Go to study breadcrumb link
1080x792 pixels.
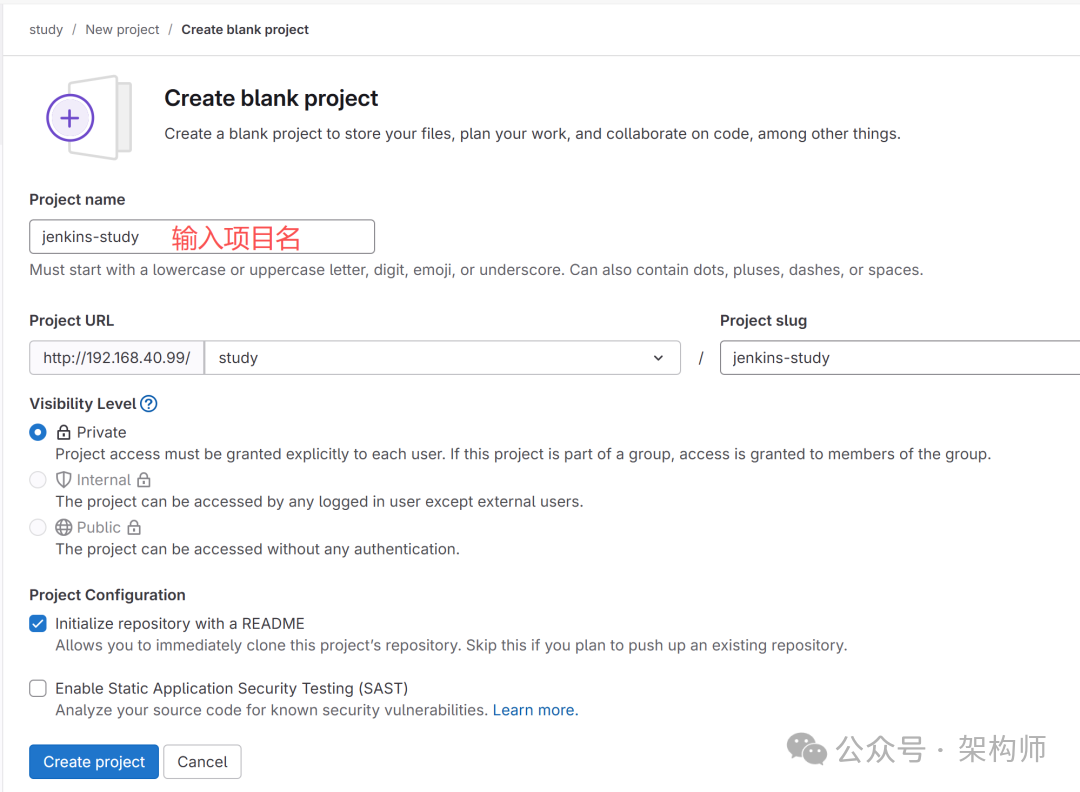point(46,30)
